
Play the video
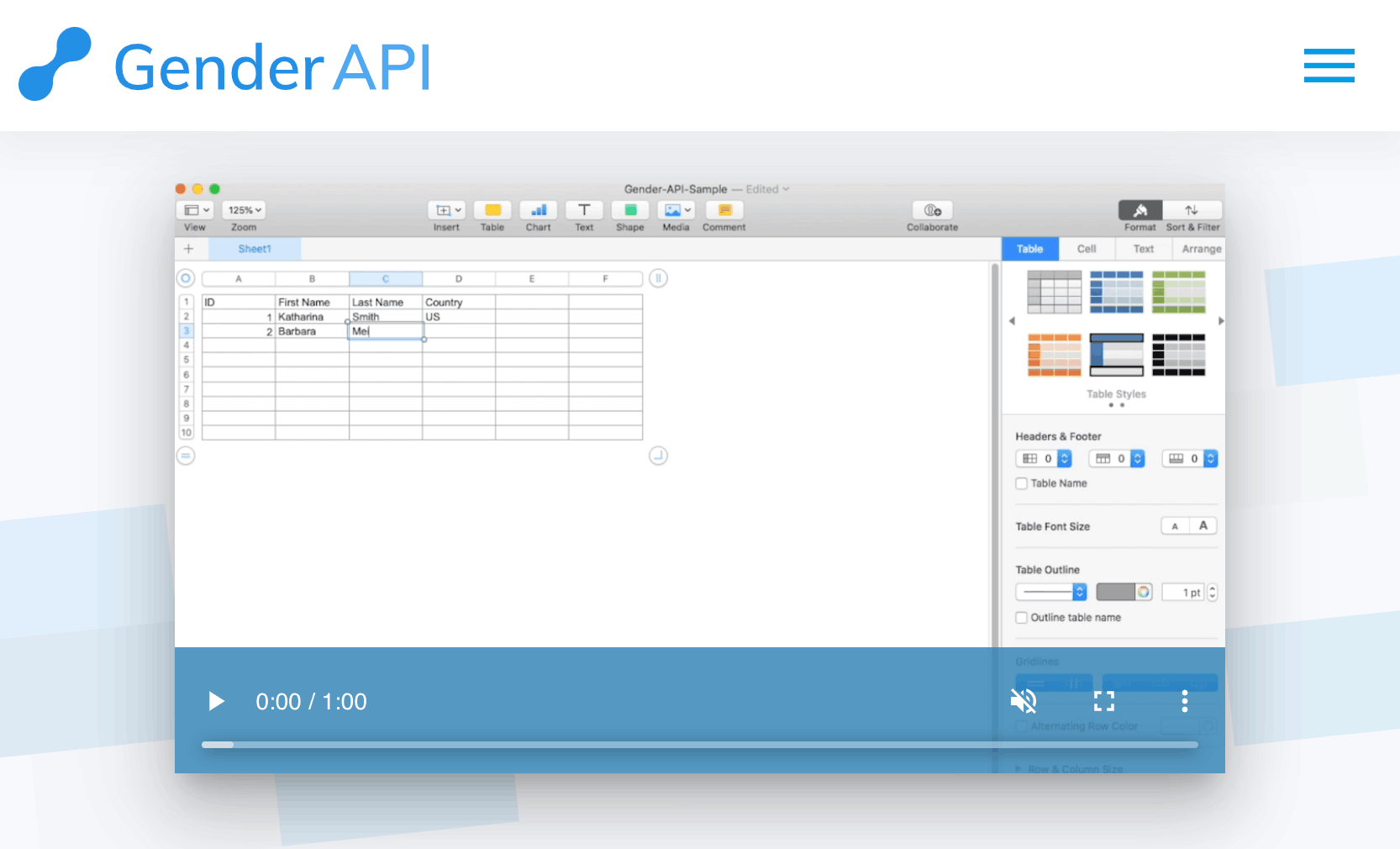tap(216, 701)
